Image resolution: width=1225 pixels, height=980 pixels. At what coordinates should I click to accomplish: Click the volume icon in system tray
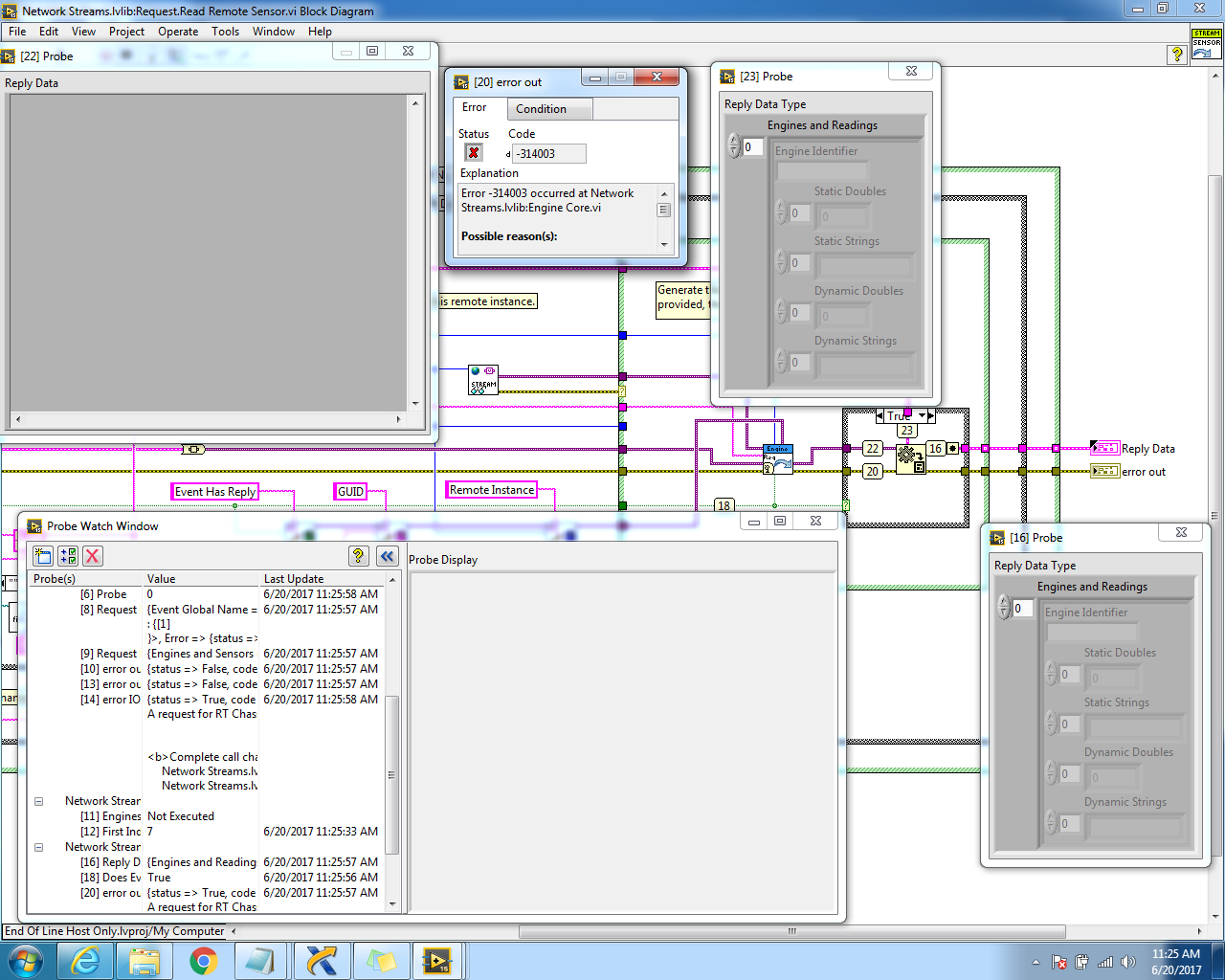coord(1128,962)
